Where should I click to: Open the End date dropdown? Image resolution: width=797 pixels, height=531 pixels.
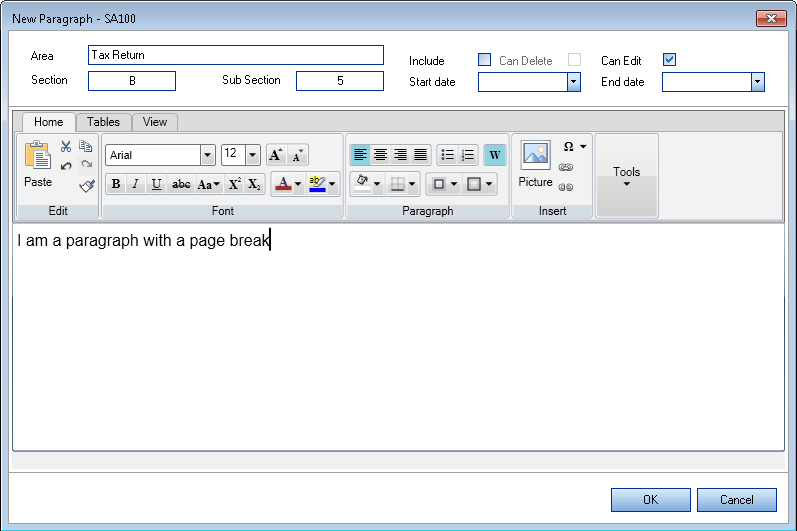757,82
